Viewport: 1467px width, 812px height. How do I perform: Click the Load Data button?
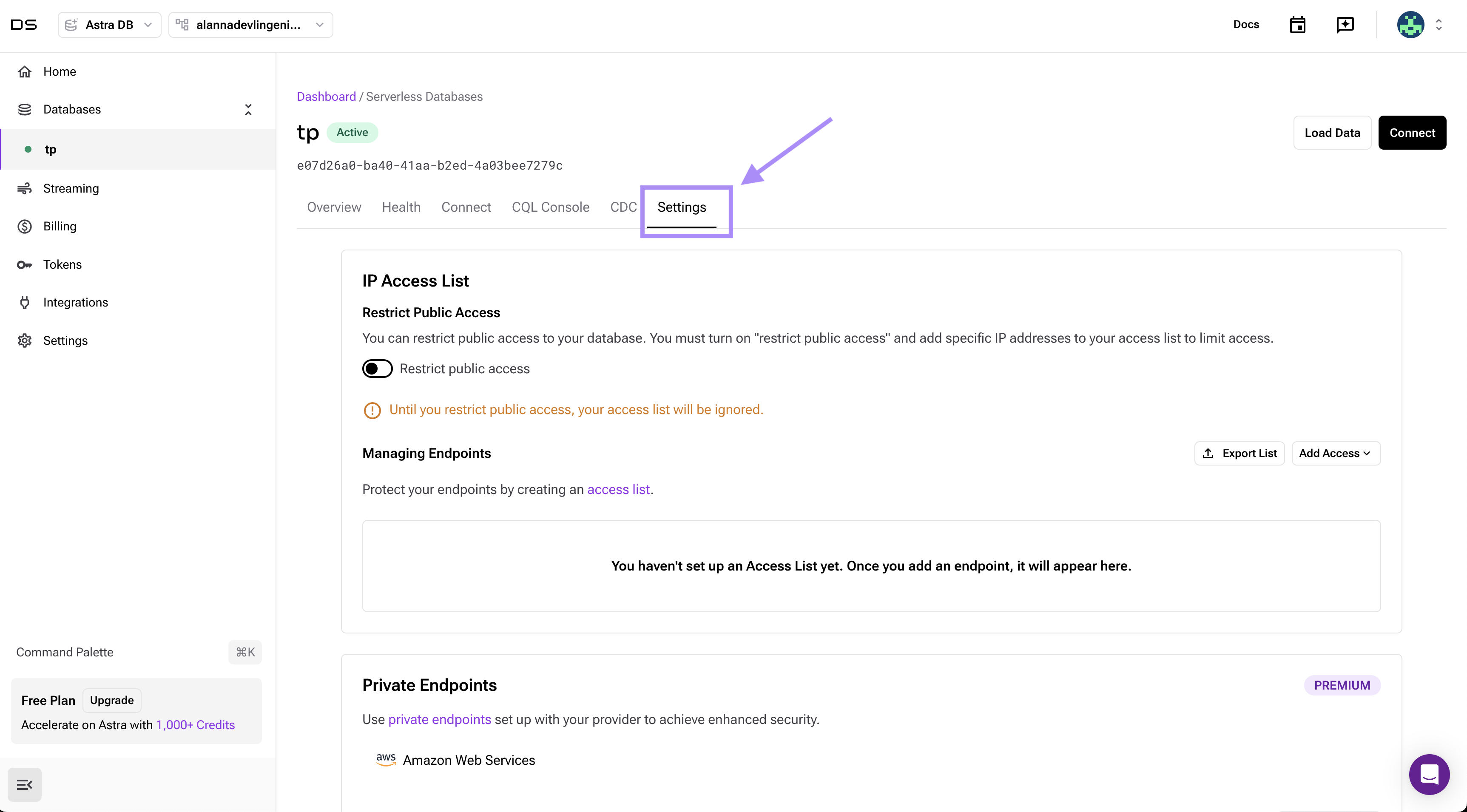click(1332, 133)
